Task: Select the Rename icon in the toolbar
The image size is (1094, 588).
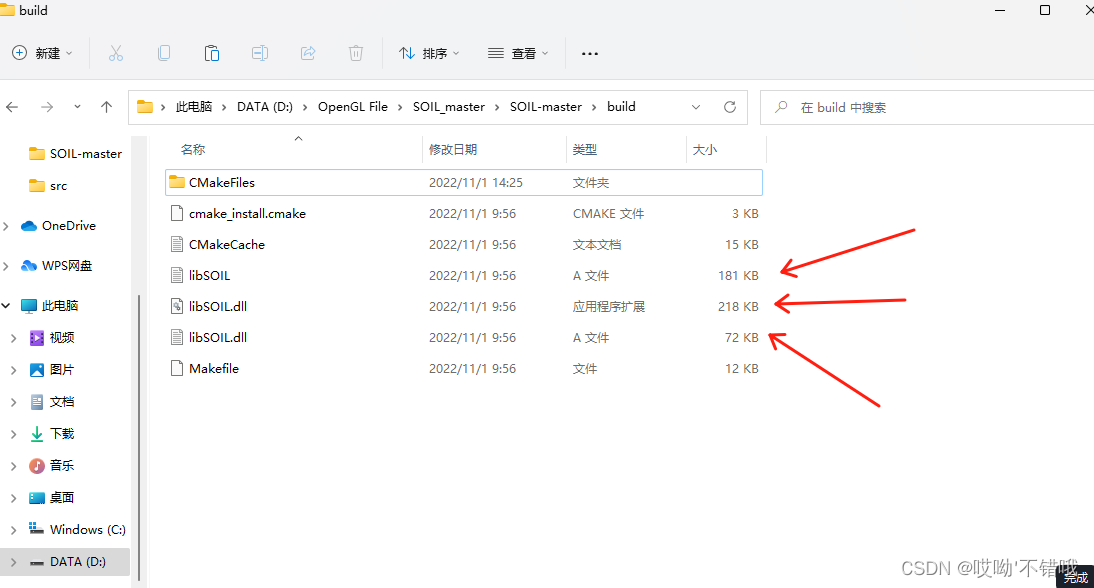Action: (260, 53)
